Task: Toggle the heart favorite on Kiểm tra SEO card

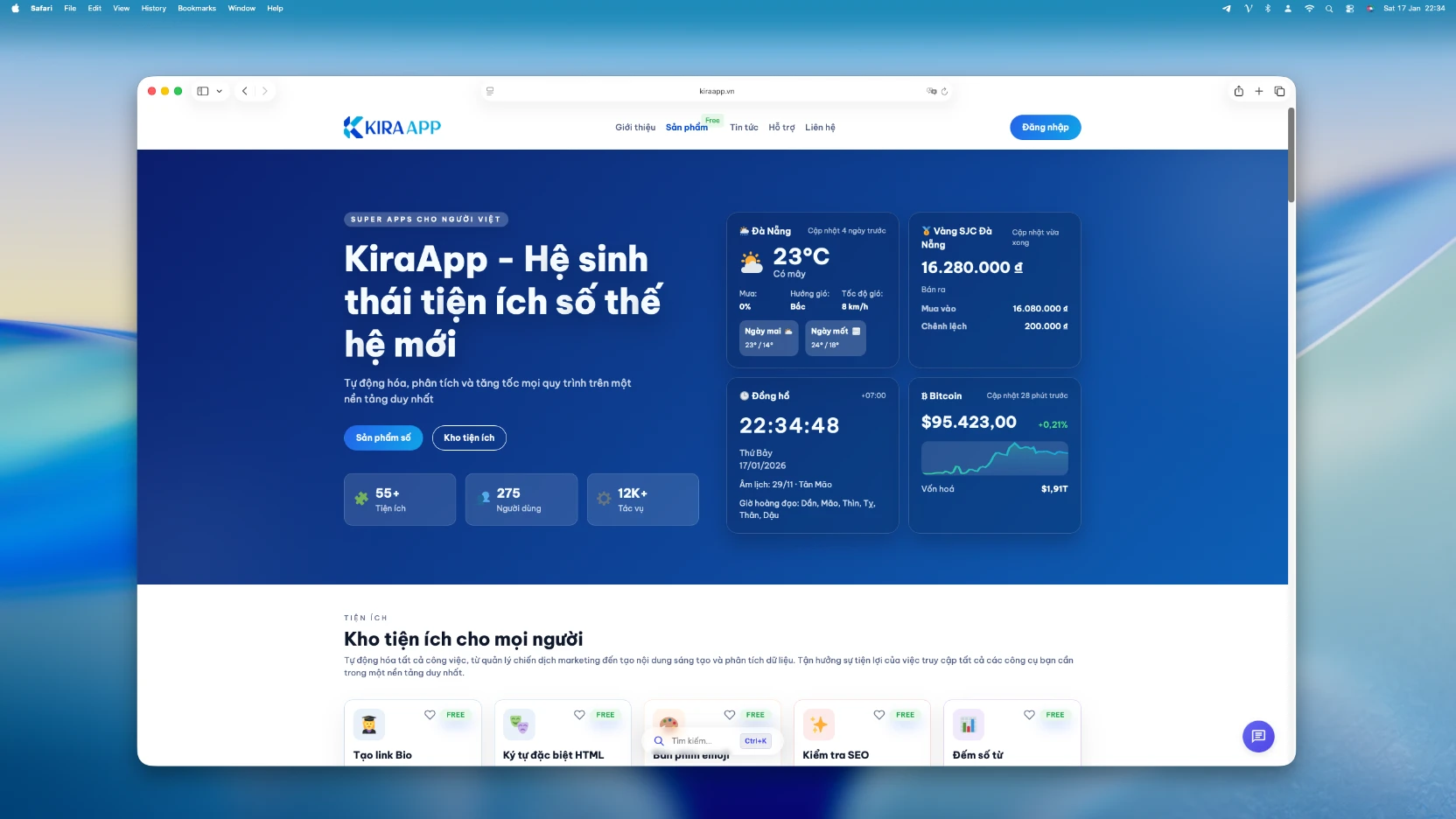Action: [x=879, y=715]
